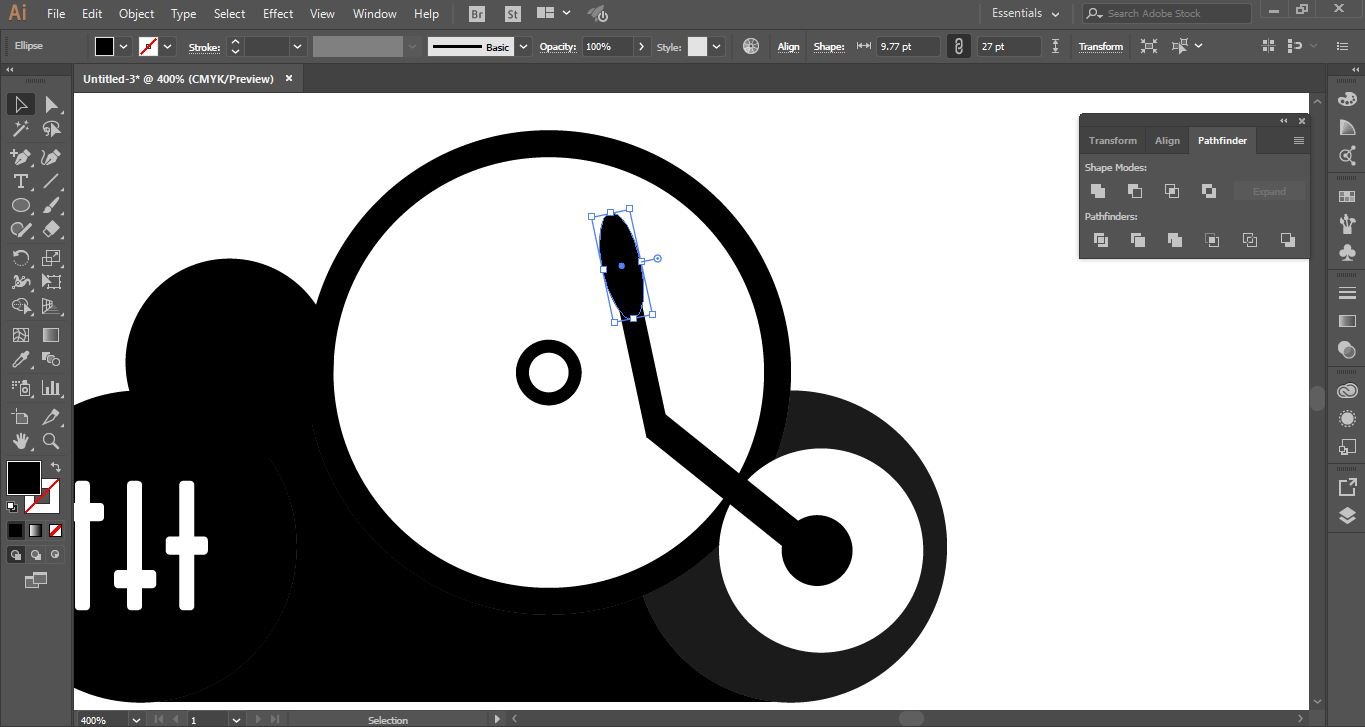Viewport: 1365px width, 727px height.
Task: Click the Minus Back pathfinder icon
Action: [x=1288, y=240]
